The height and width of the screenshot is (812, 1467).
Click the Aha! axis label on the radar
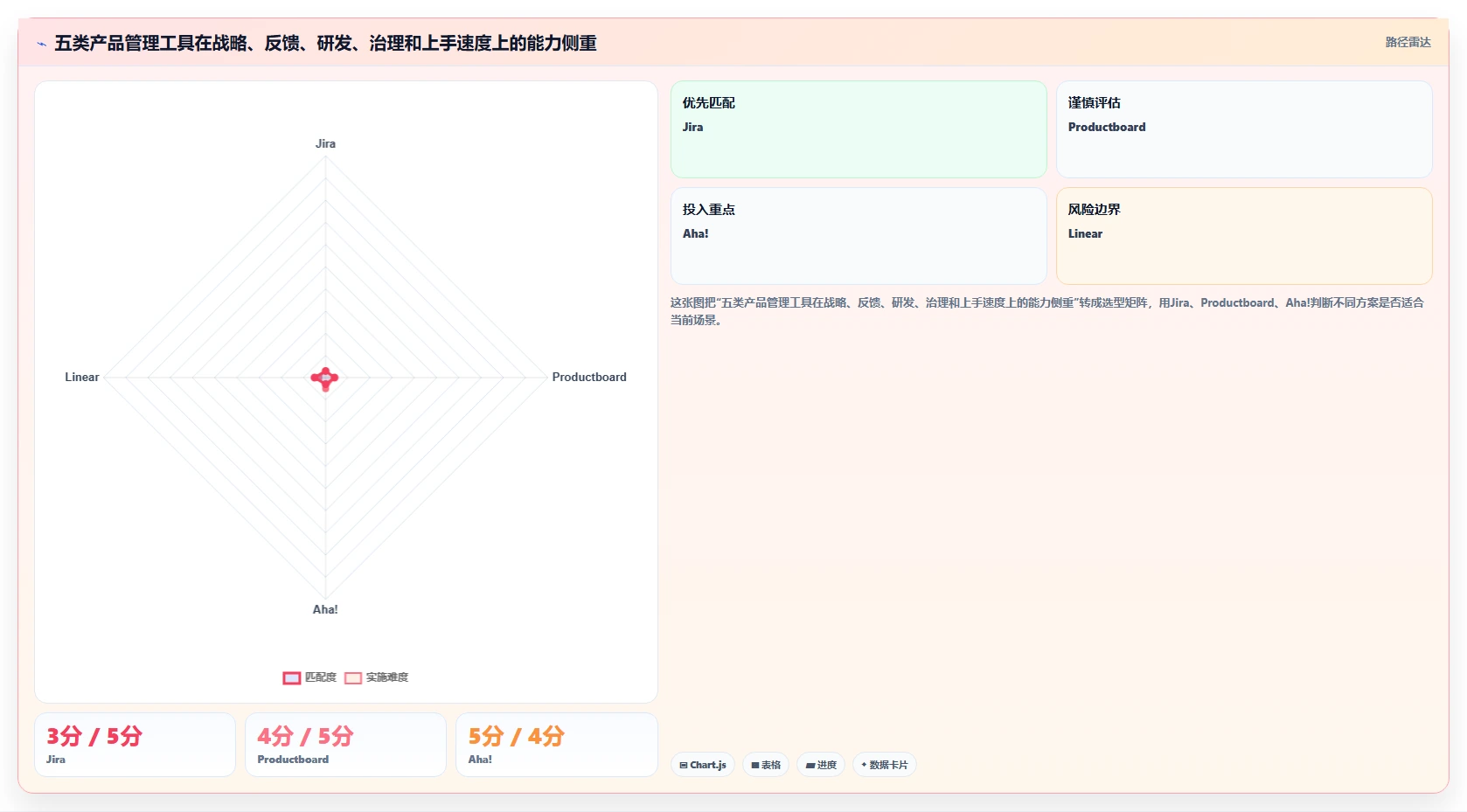325,609
